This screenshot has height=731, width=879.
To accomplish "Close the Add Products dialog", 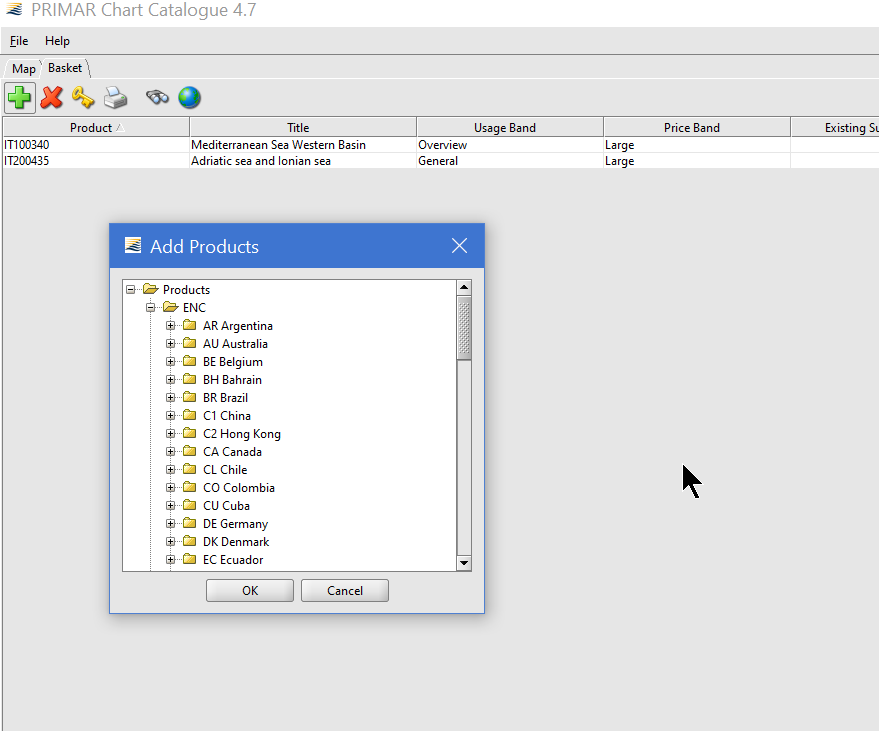I will (x=459, y=246).
